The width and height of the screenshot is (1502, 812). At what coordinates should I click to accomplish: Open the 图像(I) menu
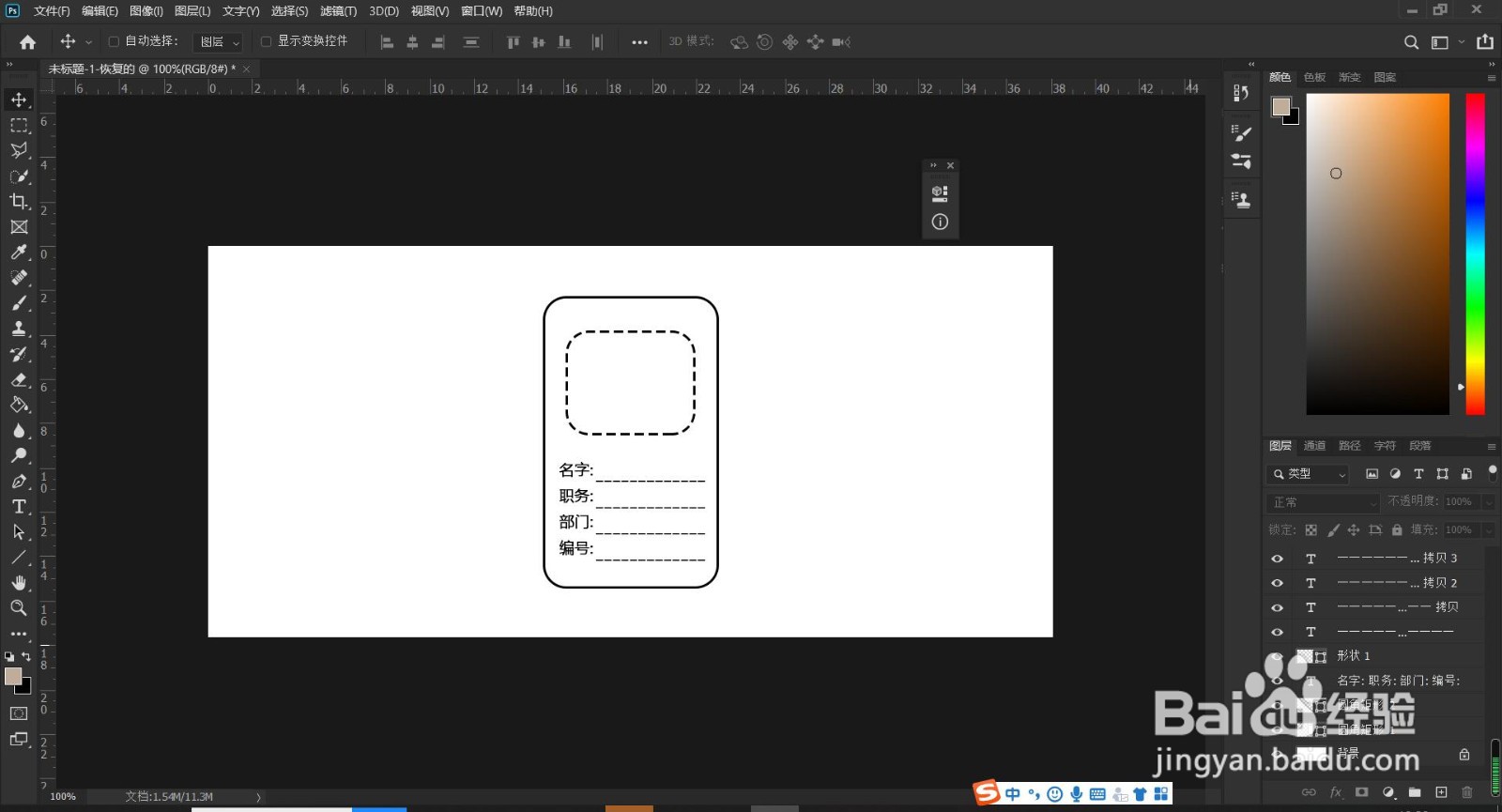(146, 11)
